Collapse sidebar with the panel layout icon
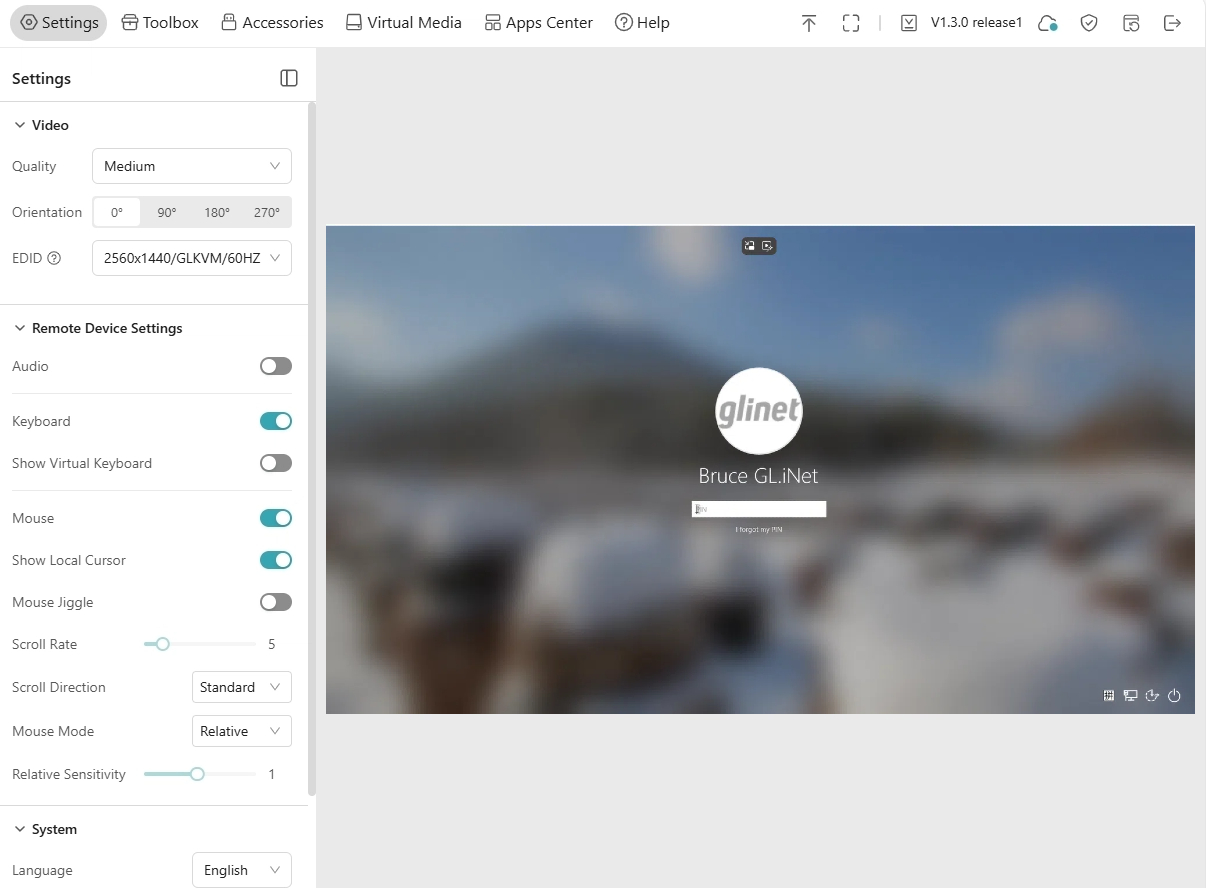 [x=289, y=78]
